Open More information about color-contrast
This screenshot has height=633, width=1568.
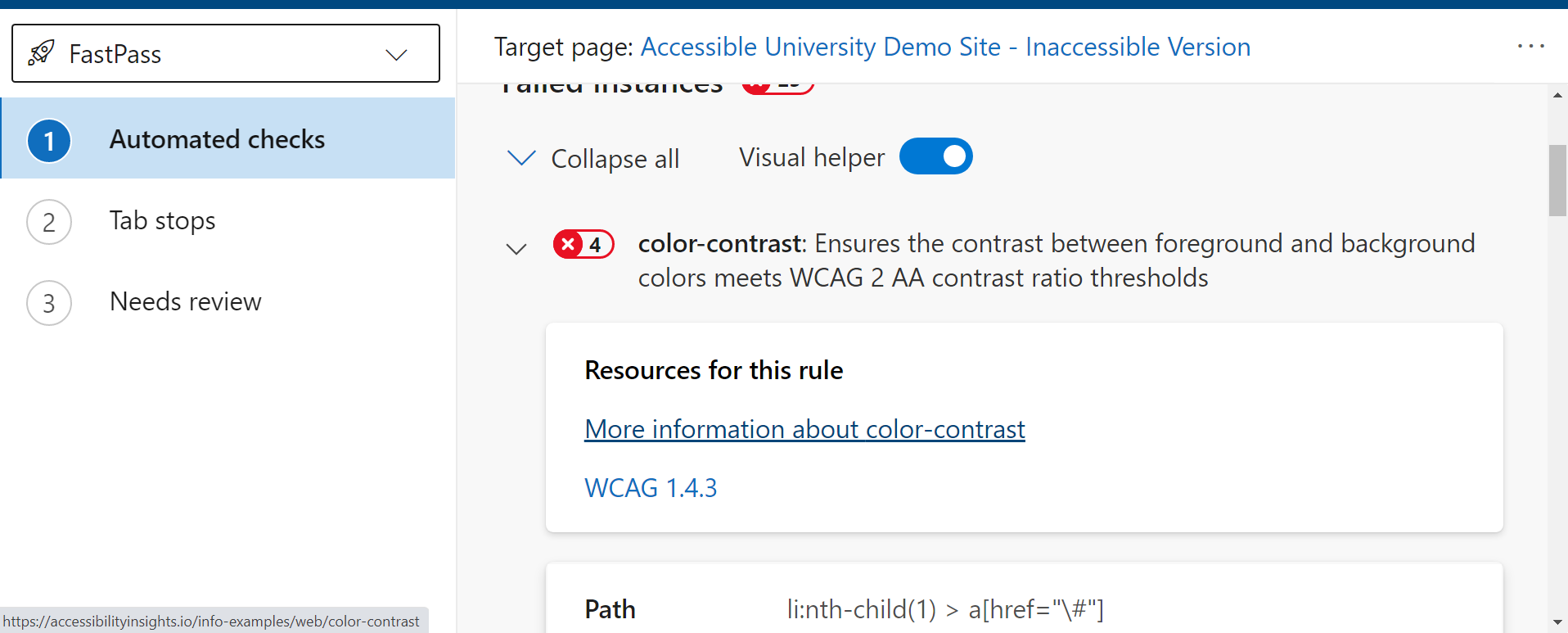click(804, 428)
